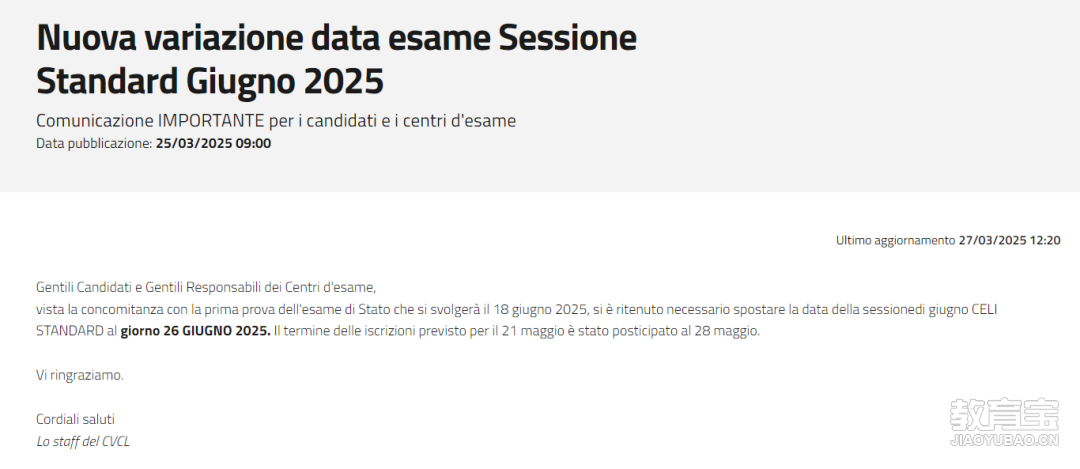Click the italic signature "Lo staff del CVCL"
Viewport: 1080px width, 469px height.
tap(83, 441)
